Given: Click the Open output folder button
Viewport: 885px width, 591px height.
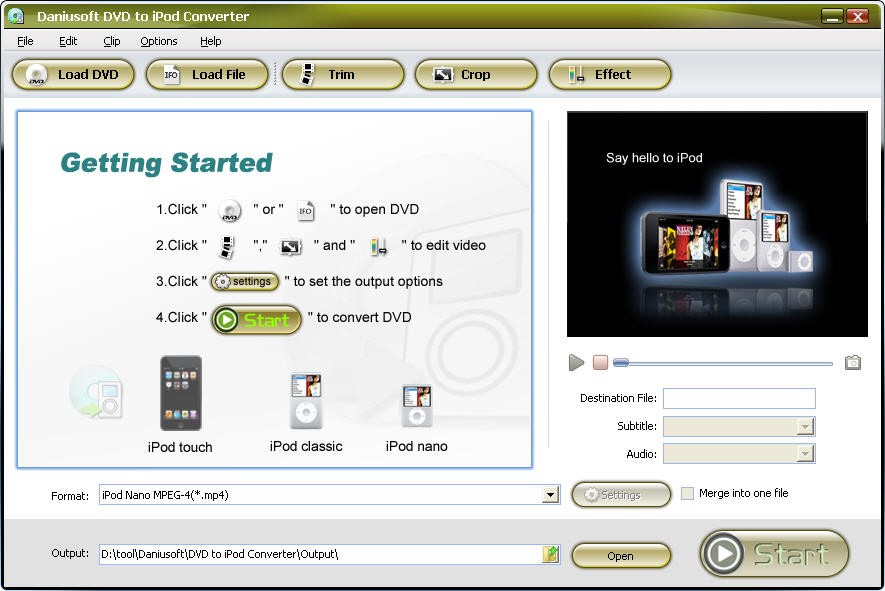Looking at the screenshot, I should (x=621, y=556).
